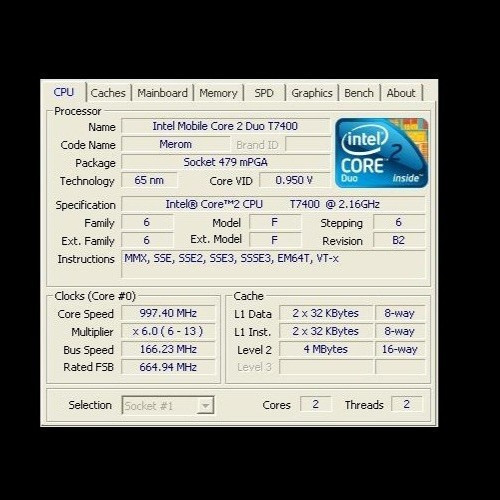The width and height of the screenshot is (500, 500).
Task: Open the SPD tab
Action: coord(264,93)
